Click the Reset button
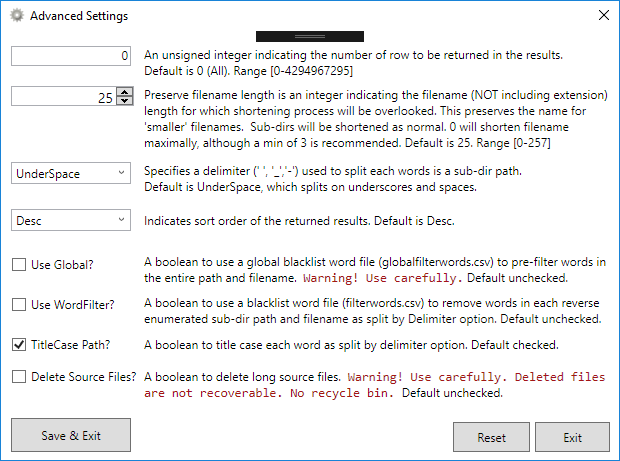The height and width of the screenshot is (461, 620). tap(491, 437)
